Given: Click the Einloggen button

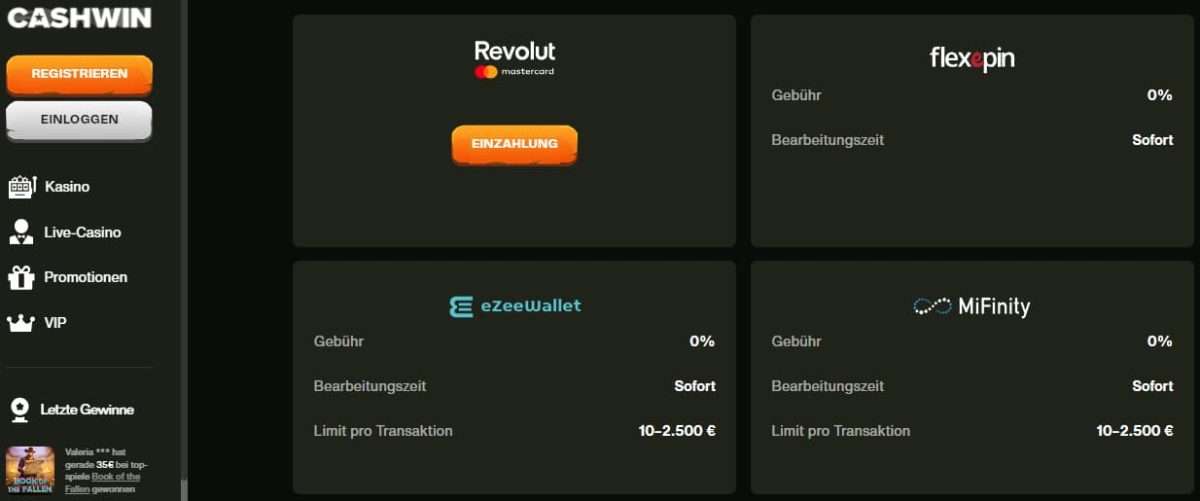Looking at the screenshot, I should click(x=79, y=120).
